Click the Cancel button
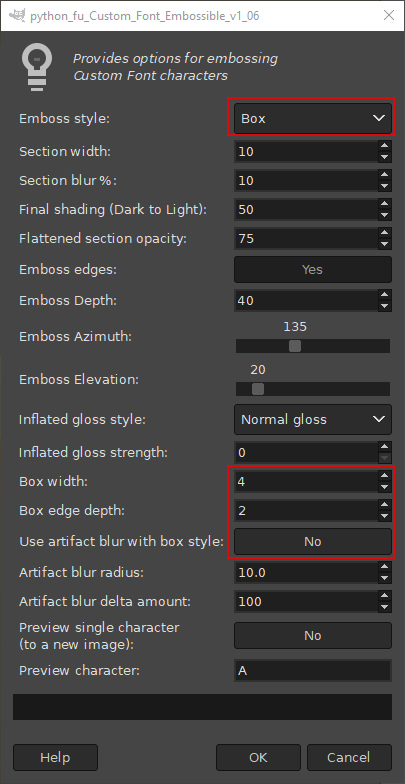This screenshot has height=784, width=405. pyautogui.click(x=349, y=758)
